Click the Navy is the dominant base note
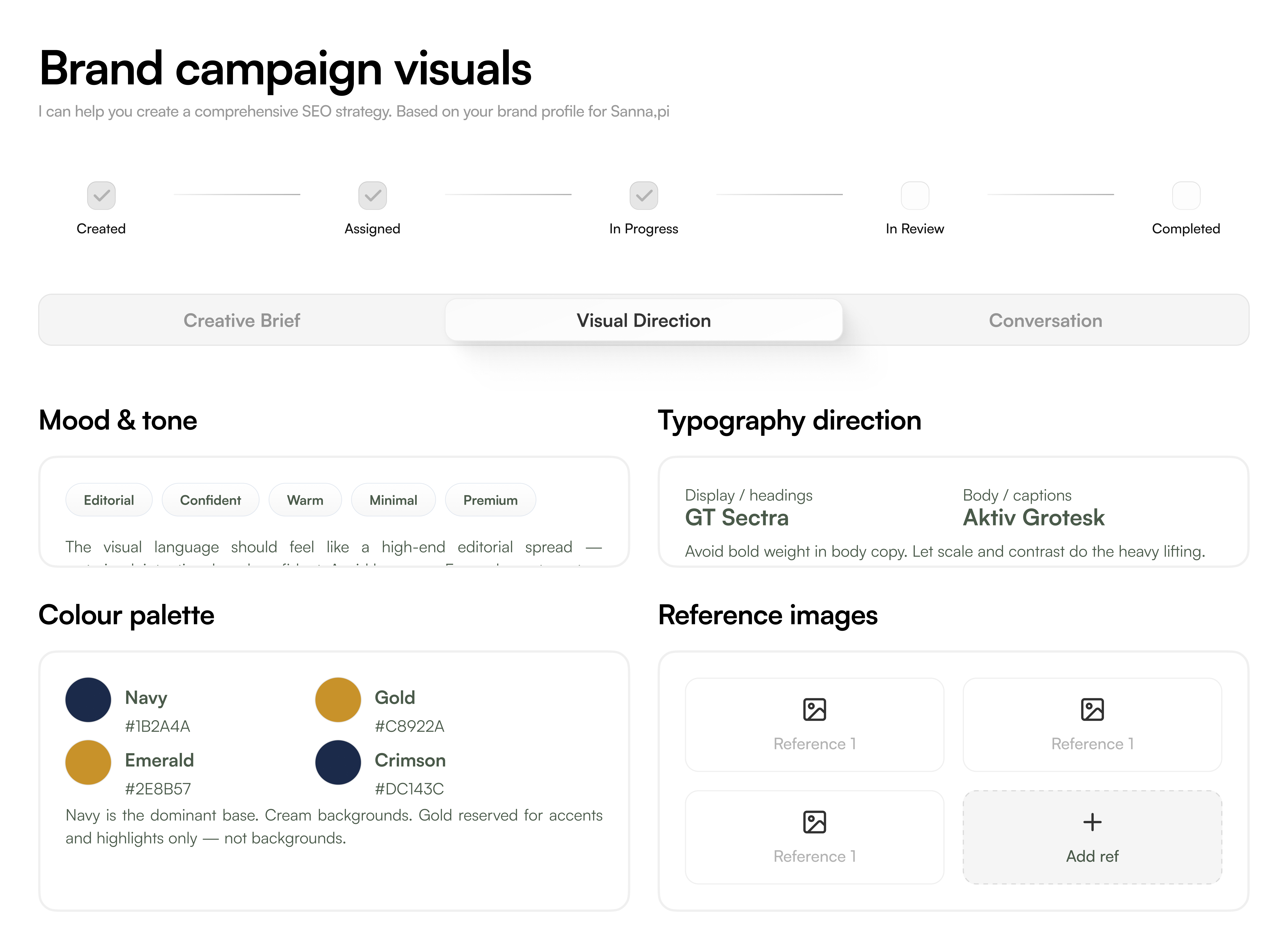The height and width of the screenshot is (950, 1288). click(334, 827)
